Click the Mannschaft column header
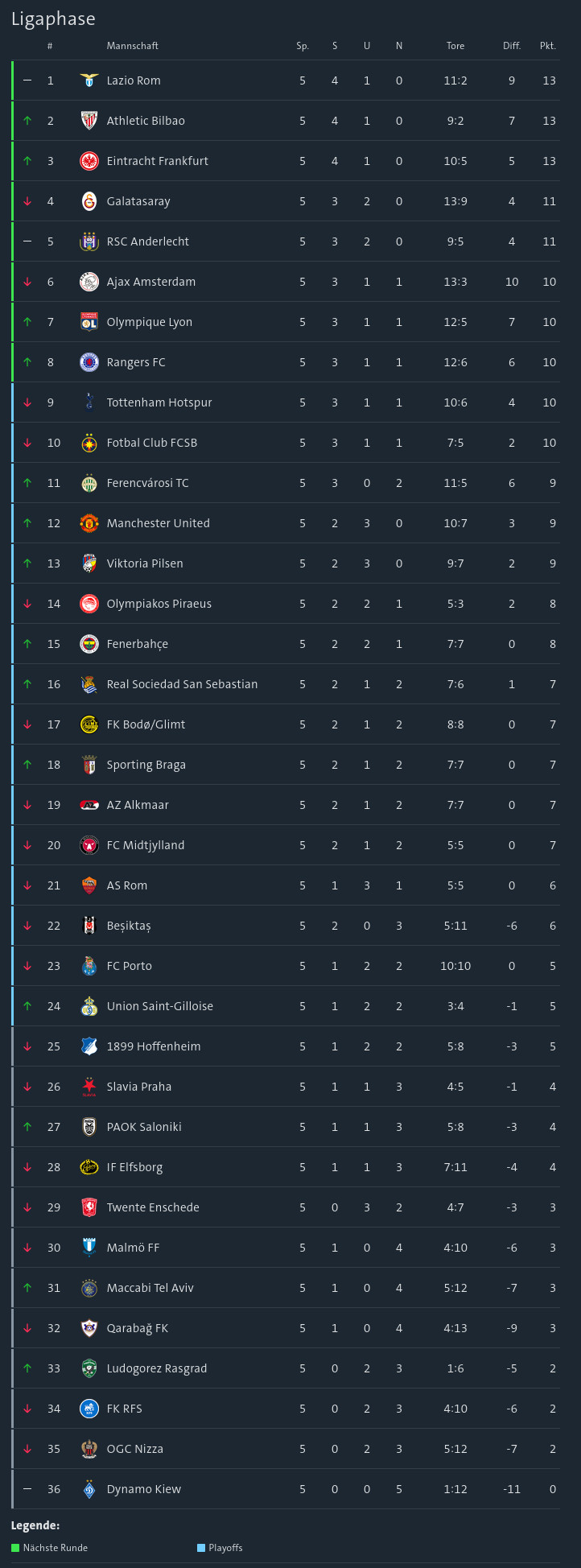 click(x=133, y=46)
